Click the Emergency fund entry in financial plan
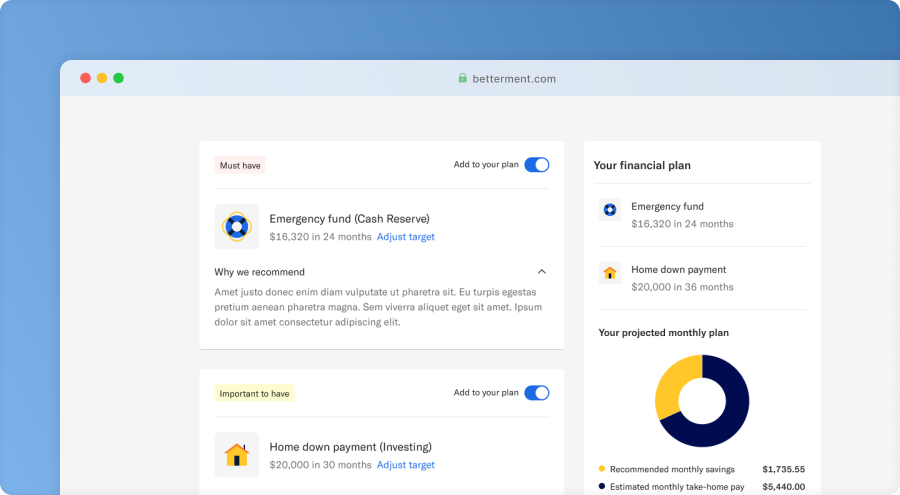The height and width of the screenshot is (495, 900). (702, 215)
